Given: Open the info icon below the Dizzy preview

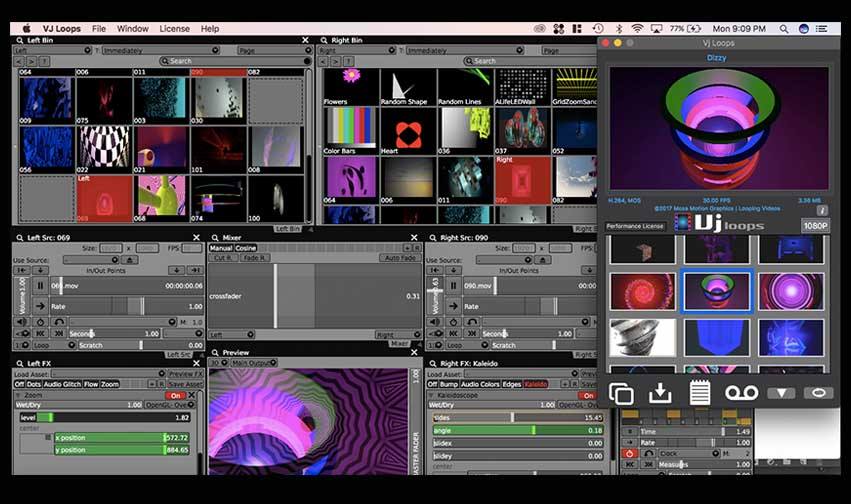Looking at the screenshot, I should (x=822, y=210).
